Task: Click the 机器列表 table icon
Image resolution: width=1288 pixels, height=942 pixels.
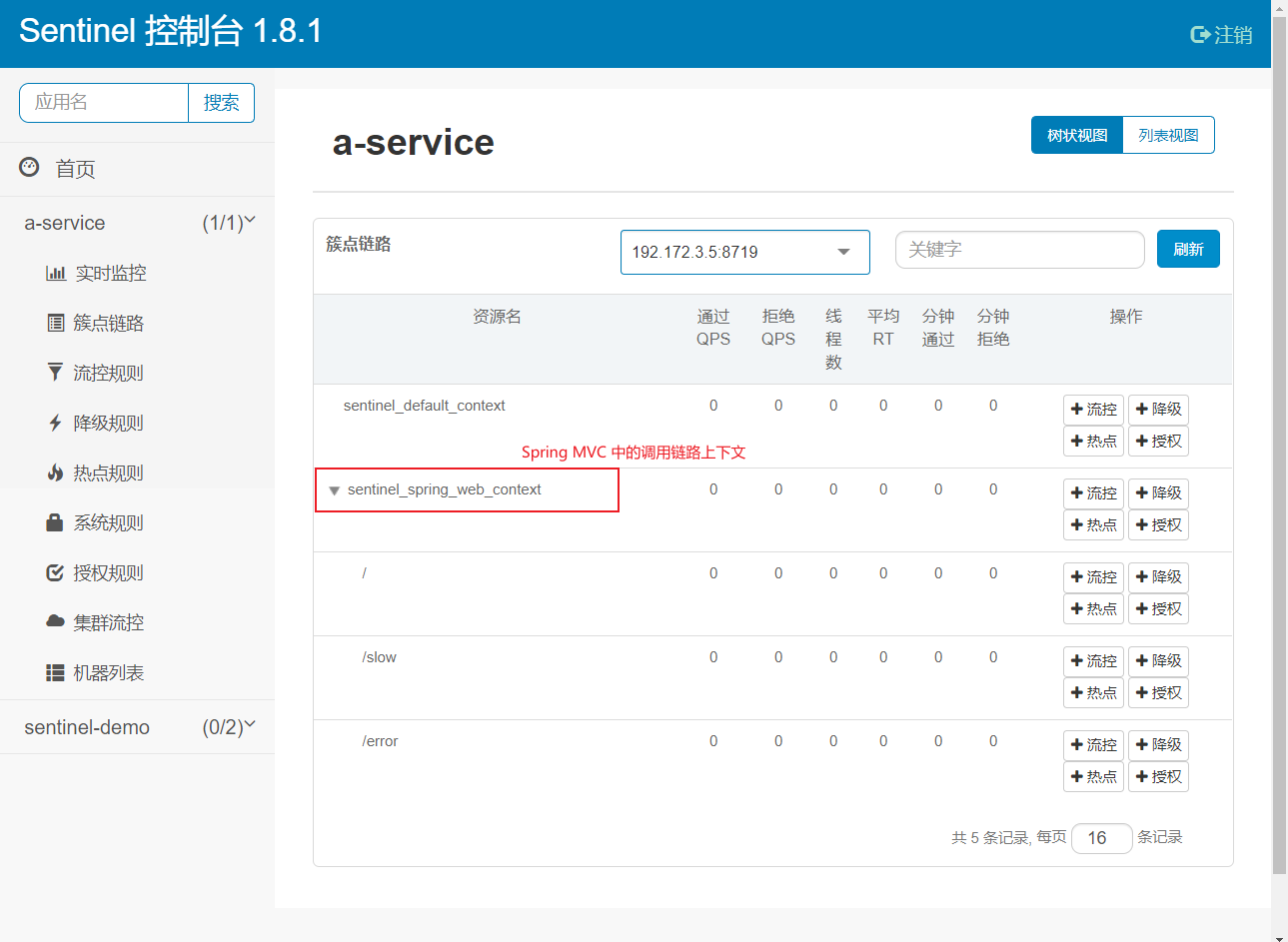Action: [55, 672]
